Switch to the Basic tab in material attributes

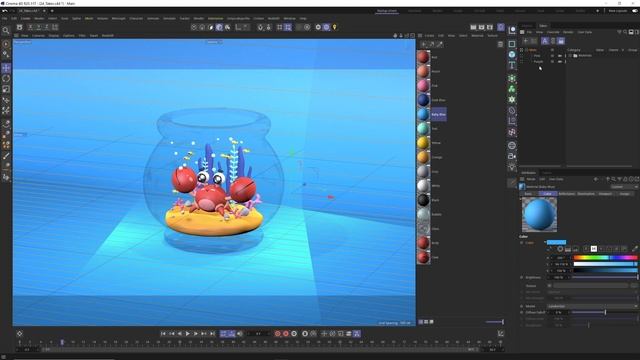click(529, 193)
